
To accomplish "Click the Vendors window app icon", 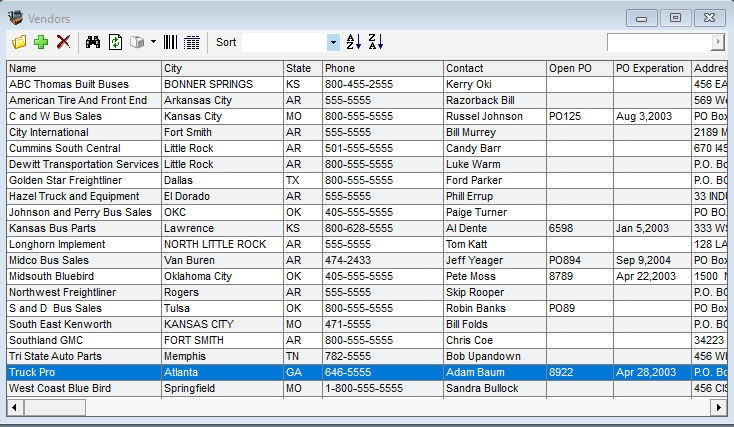I will pos(15,18).
